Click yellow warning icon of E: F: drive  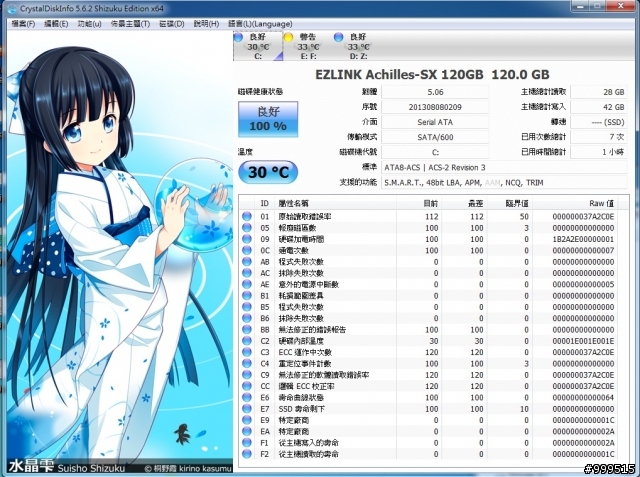[288, 37]
